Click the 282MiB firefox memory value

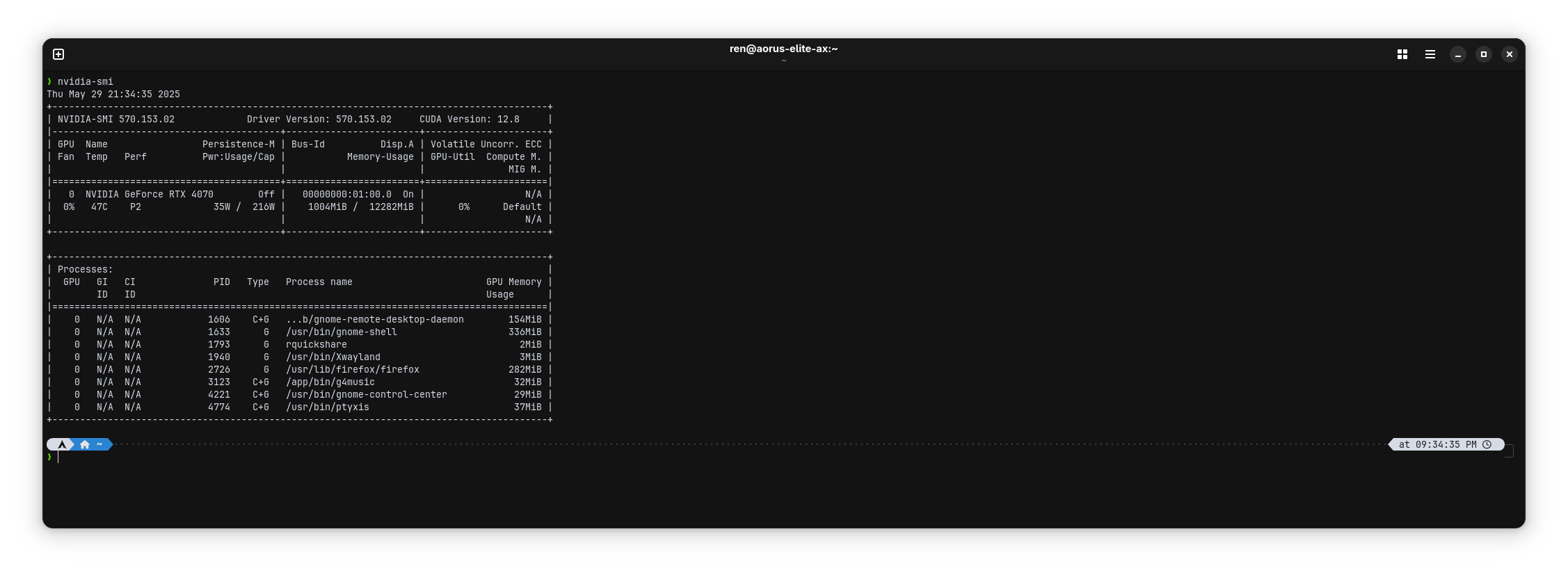[x=525, y=369]
